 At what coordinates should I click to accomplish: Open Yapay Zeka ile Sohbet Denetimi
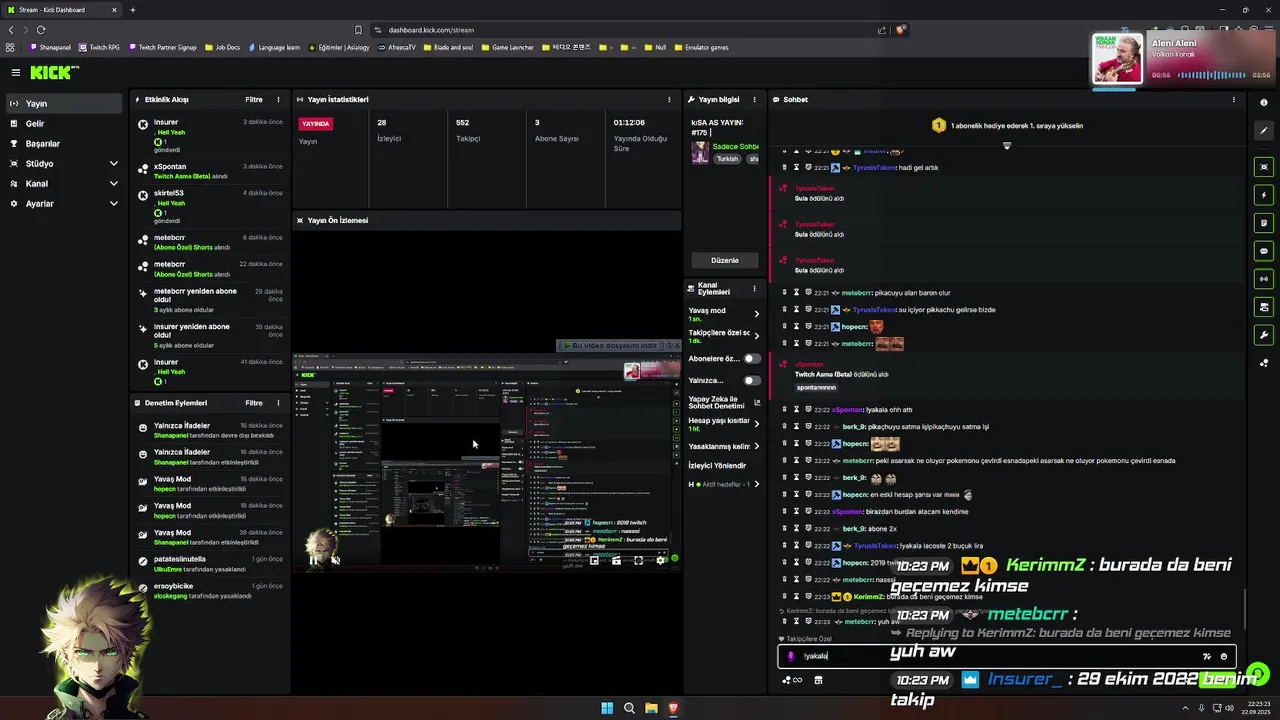pos(724,402)
